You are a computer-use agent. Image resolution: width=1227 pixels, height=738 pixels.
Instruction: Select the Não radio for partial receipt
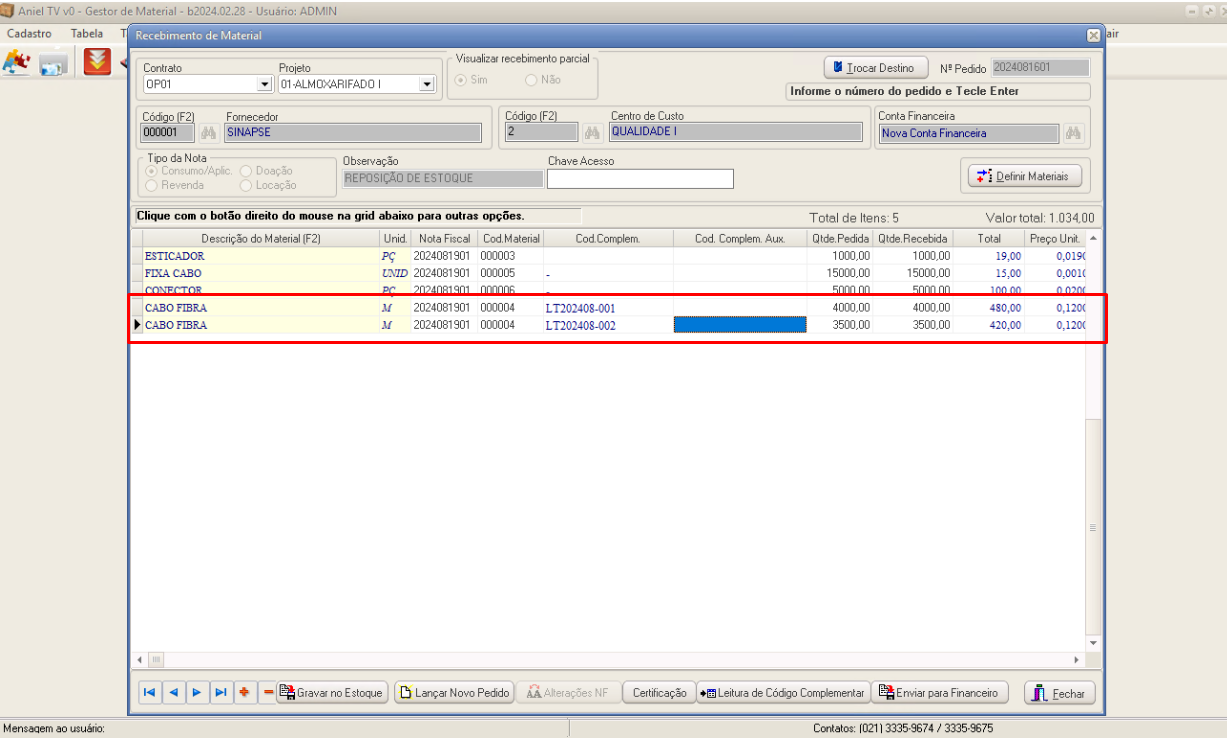pos(532,80)
